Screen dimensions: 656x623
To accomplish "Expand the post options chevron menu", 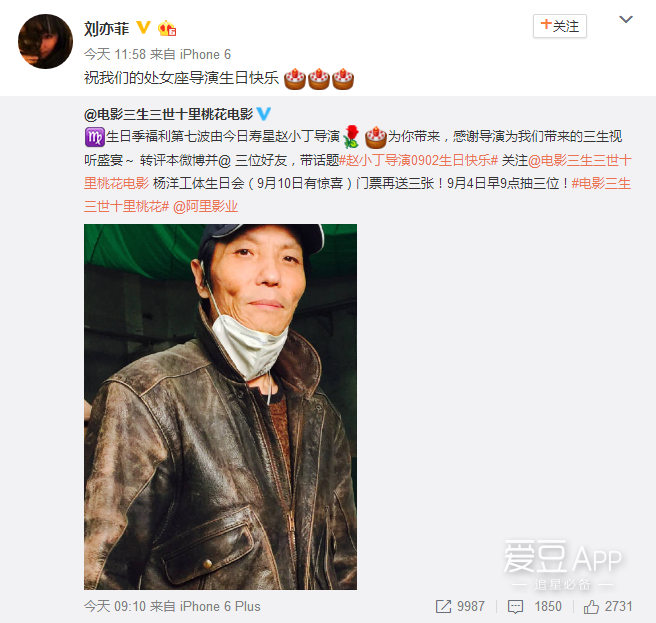I will [x=625, y=19].
